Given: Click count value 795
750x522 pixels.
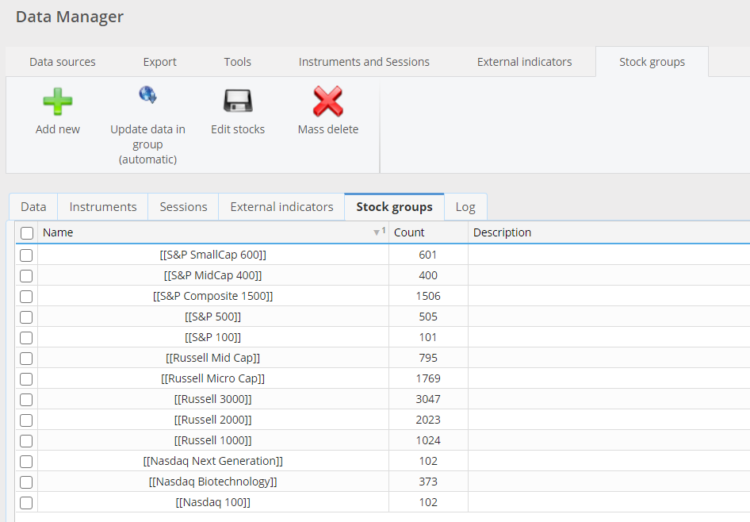Looking at the screenshot, I should 428,358.
